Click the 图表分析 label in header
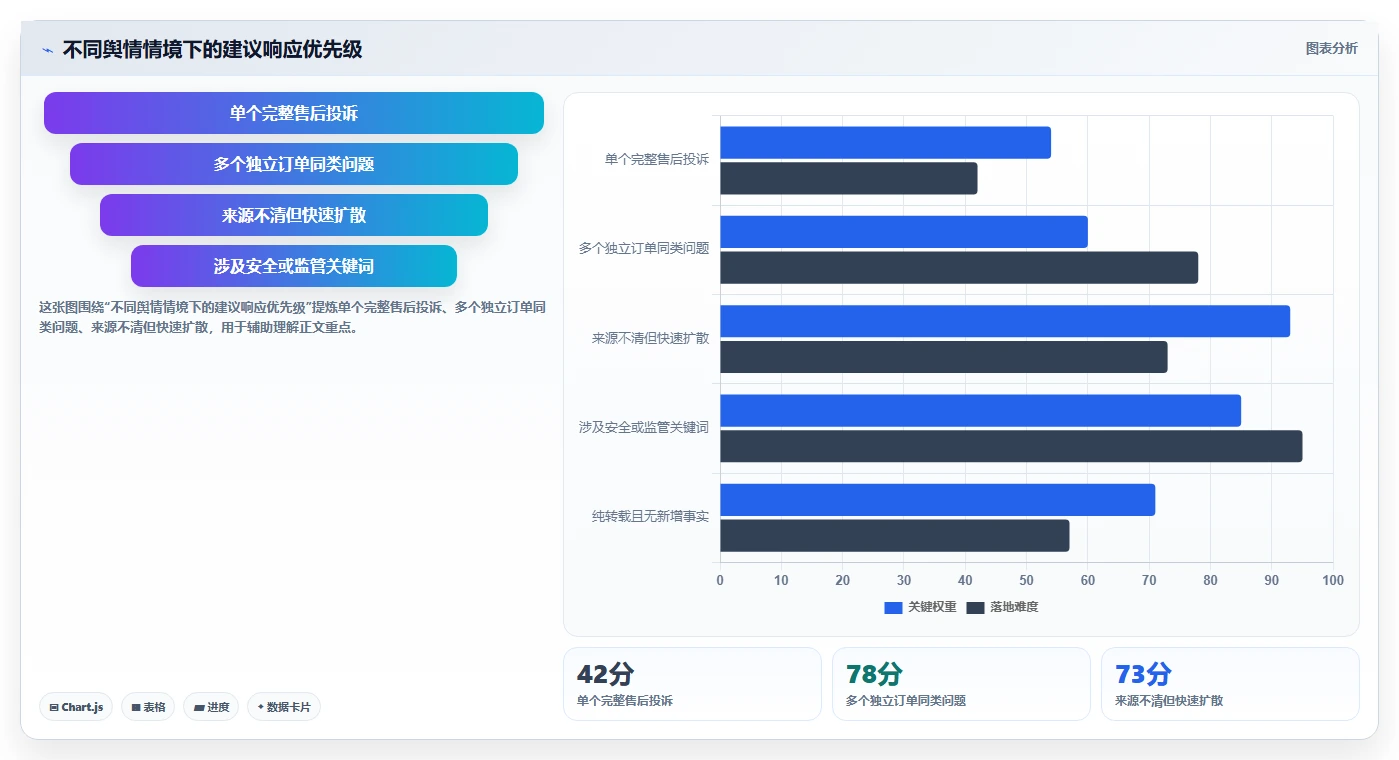1399x760 pixels. [1331, 48]
